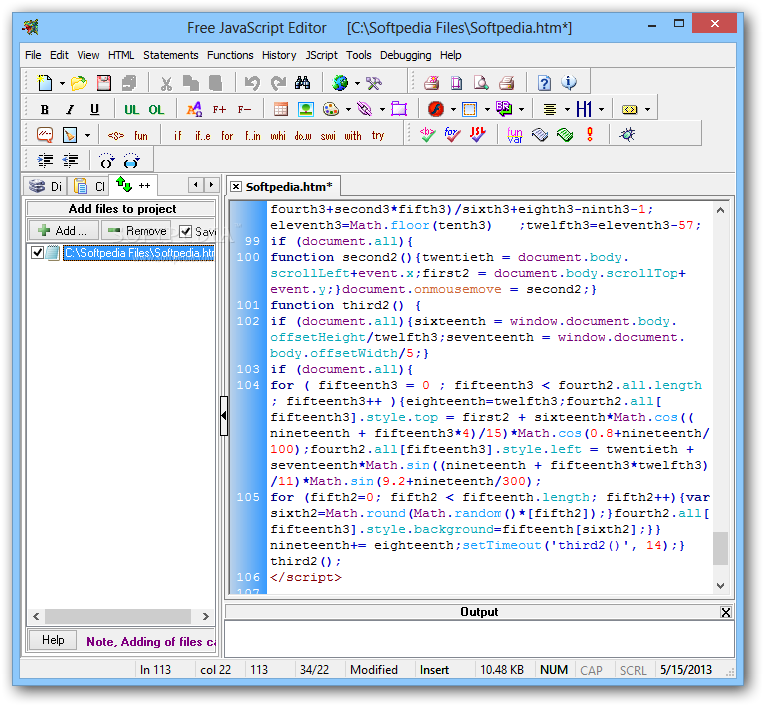
Task: Start debugging with the bug icon
Action: click(x=627, y=134)
